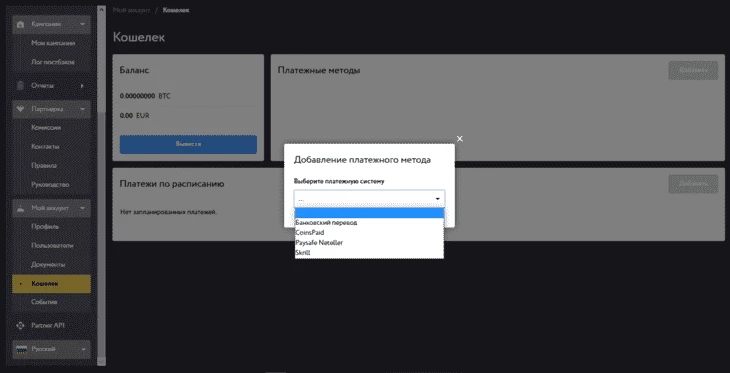Click the sidebar scrollbar down arrow
Screen dimensions: 730x373
tap(101, 361)
